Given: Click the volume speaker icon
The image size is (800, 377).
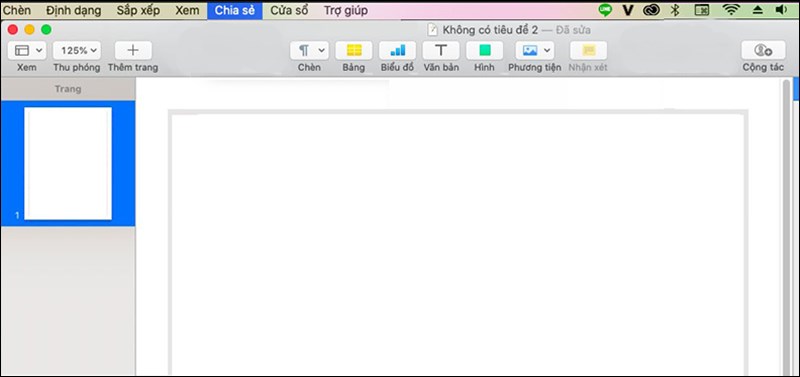Looking at the screenshot, I should pyautogui.click(x=781, y=10).
